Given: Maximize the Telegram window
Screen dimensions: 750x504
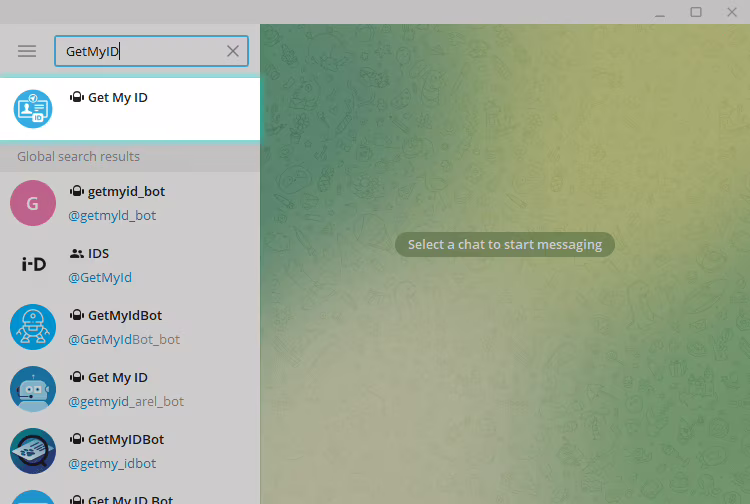Looking at the screenshot, I should coord(696,12).
